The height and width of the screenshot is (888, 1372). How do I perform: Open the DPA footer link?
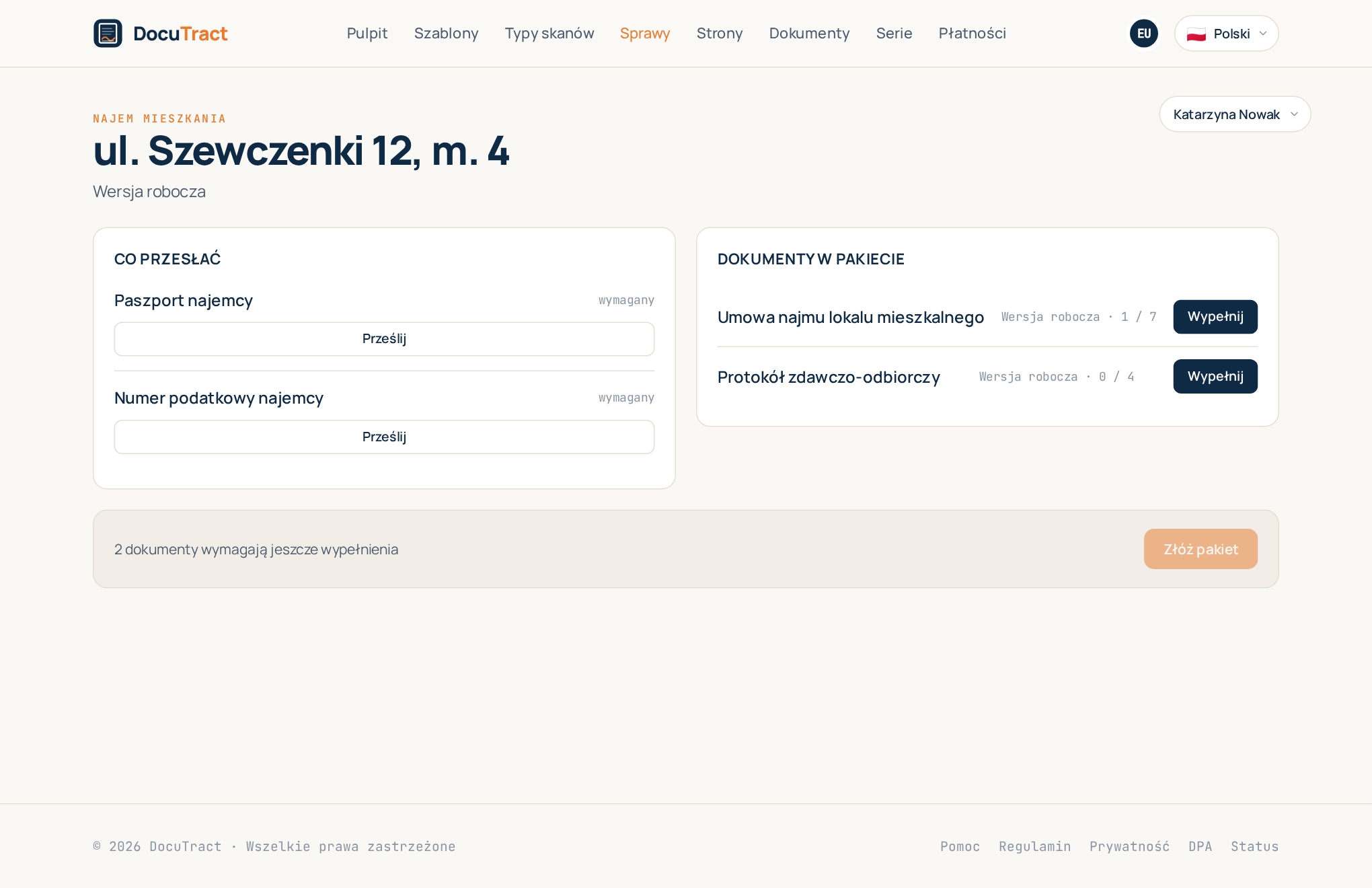pyautogui.click(x=1200, y=846)
